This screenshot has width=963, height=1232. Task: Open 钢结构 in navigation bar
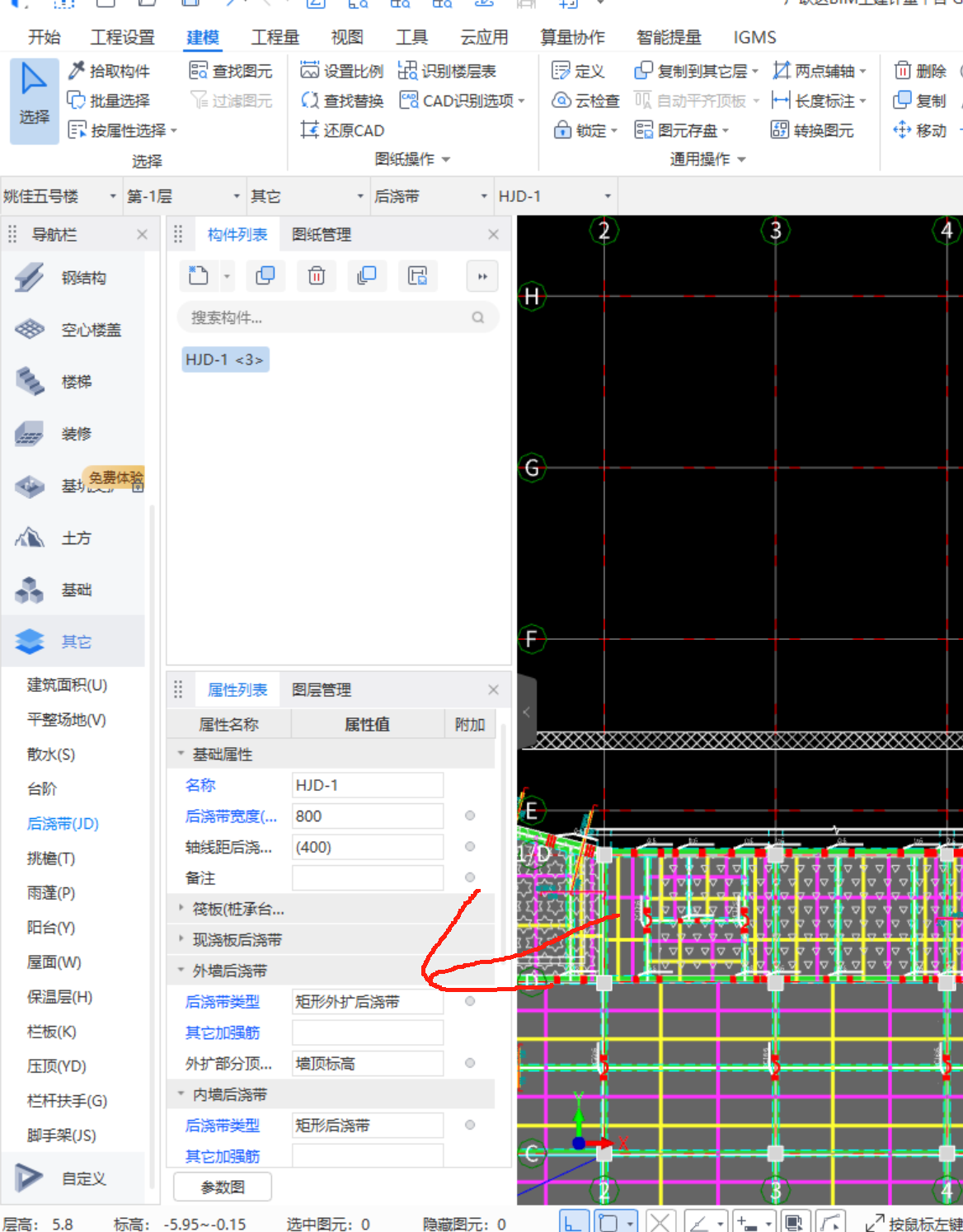[x=73, y=278]
